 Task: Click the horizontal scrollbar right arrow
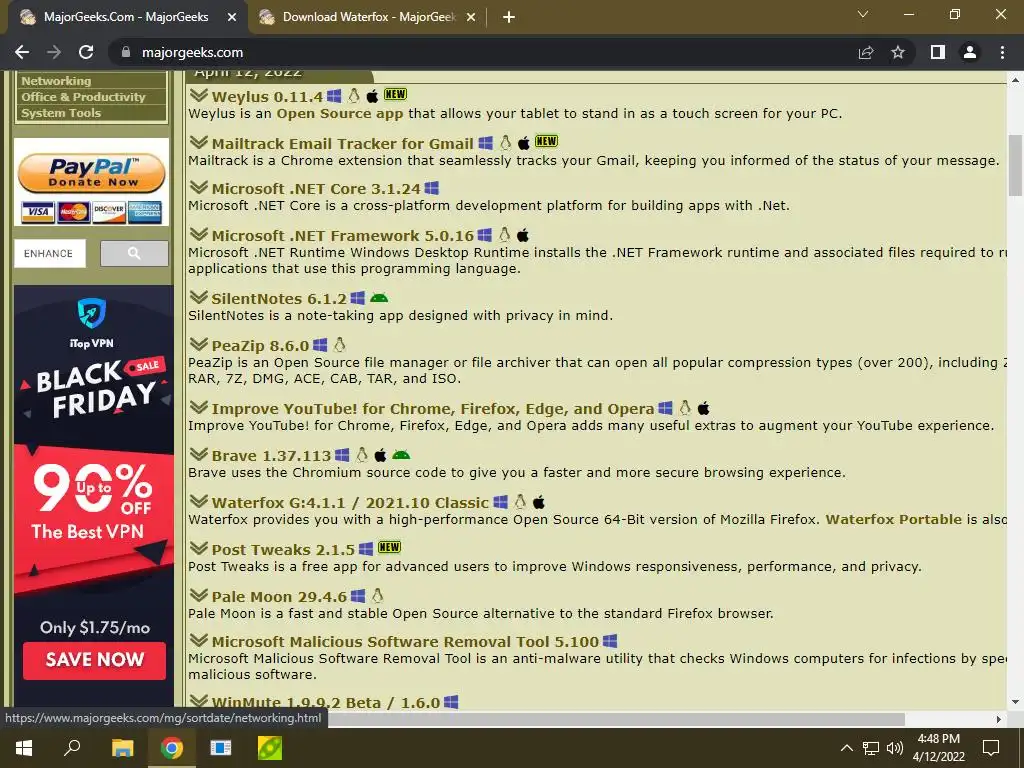(999, 719)
